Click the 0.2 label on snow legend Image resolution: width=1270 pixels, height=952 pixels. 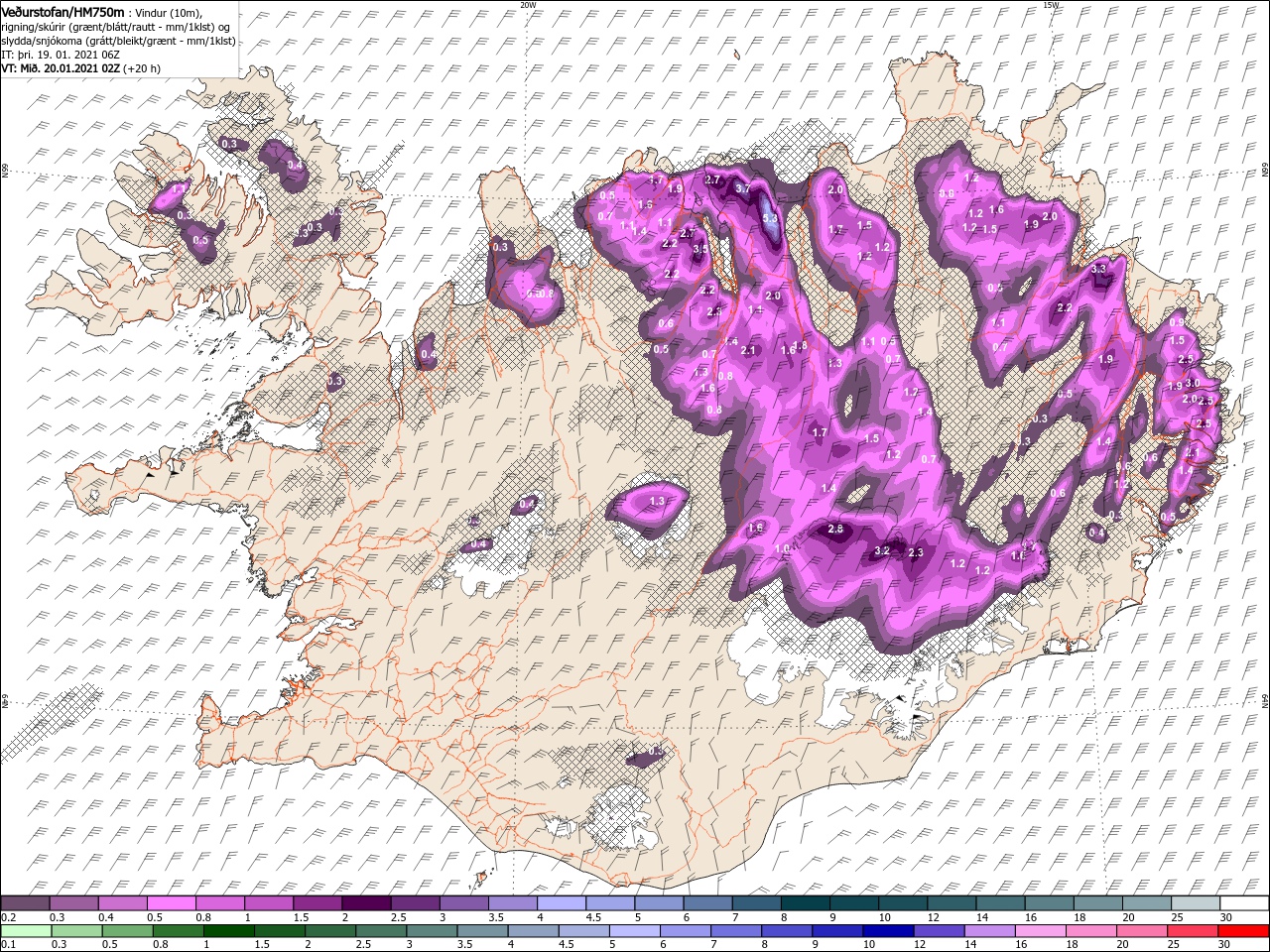point(9,917)
